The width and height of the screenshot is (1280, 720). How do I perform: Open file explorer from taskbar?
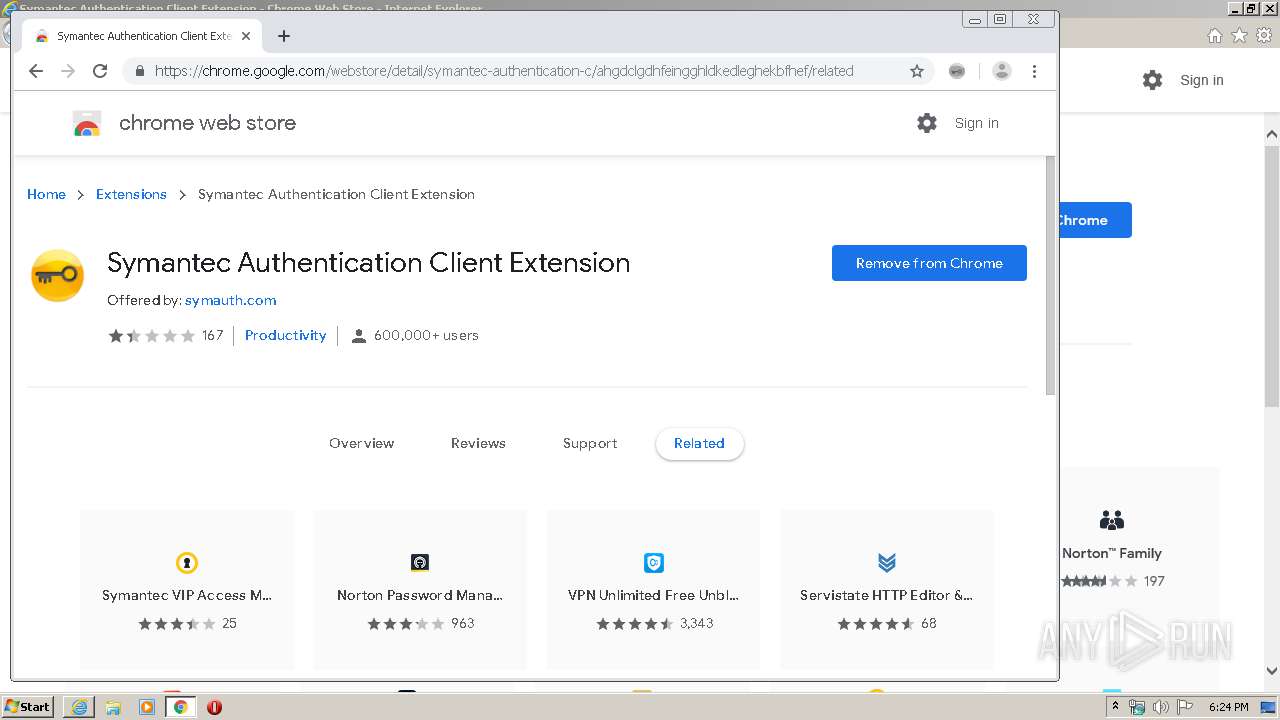coord(113,707)
